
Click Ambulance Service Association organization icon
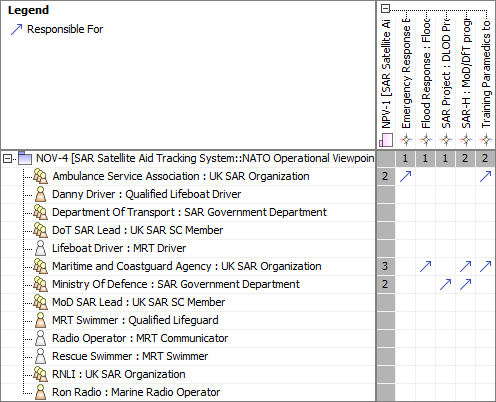point(40,176)
